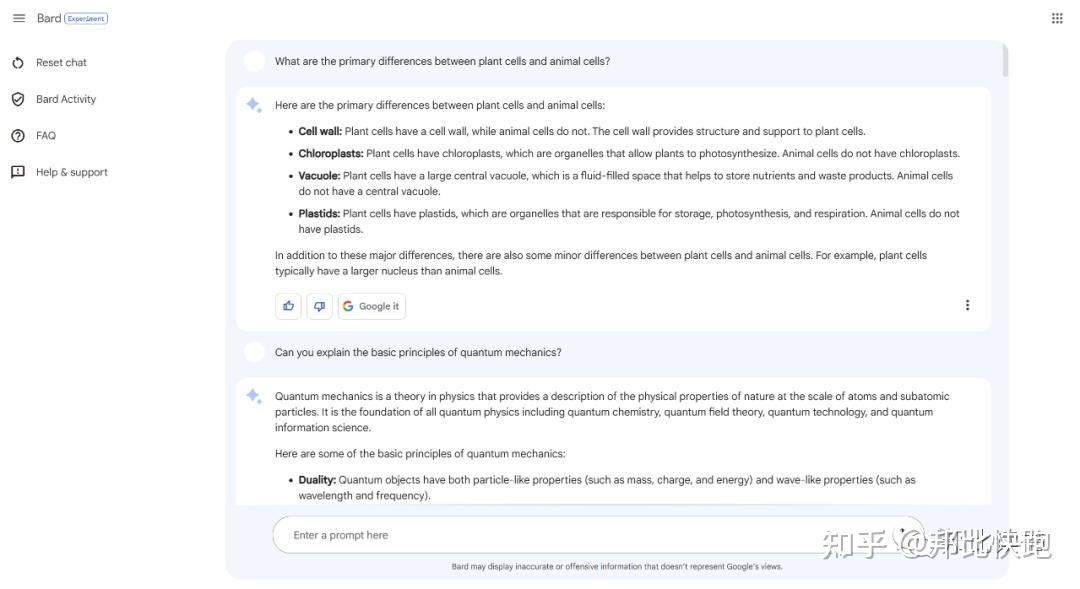Give thumbs down to plant cells answer
Screen dimensions: 1080x589
tap(320, 306)
